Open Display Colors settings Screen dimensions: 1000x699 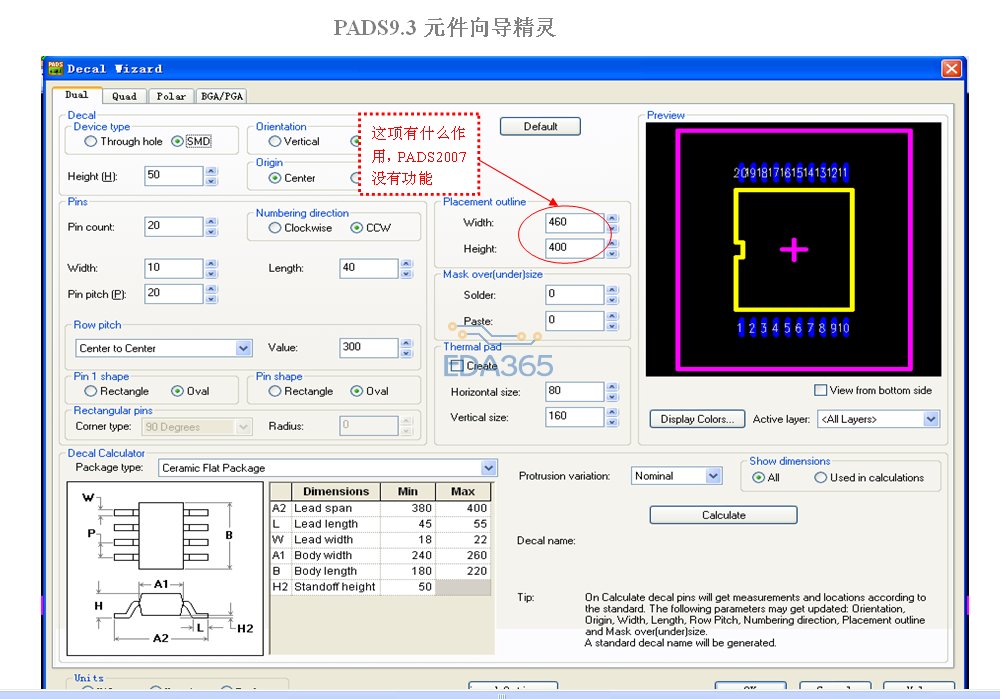(697, 419)
